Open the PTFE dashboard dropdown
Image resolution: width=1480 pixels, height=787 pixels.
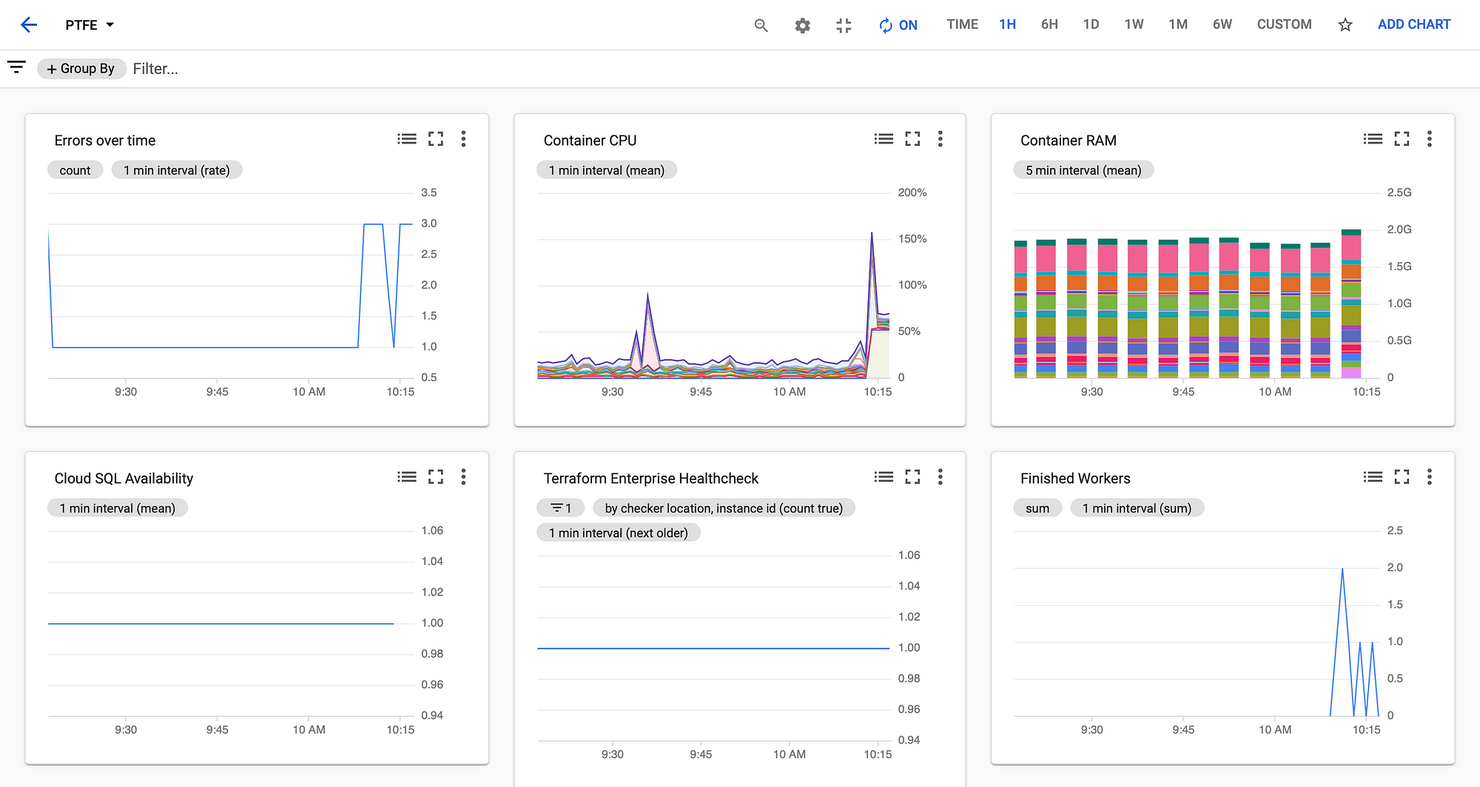coord(89,24)
